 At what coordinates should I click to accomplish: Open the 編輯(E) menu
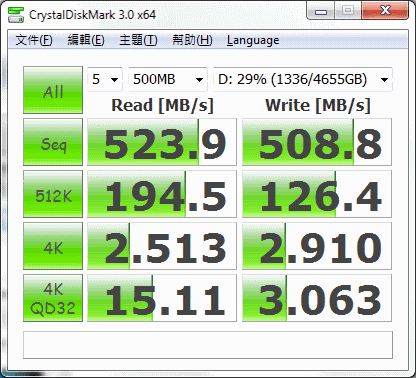coord(86,40)
